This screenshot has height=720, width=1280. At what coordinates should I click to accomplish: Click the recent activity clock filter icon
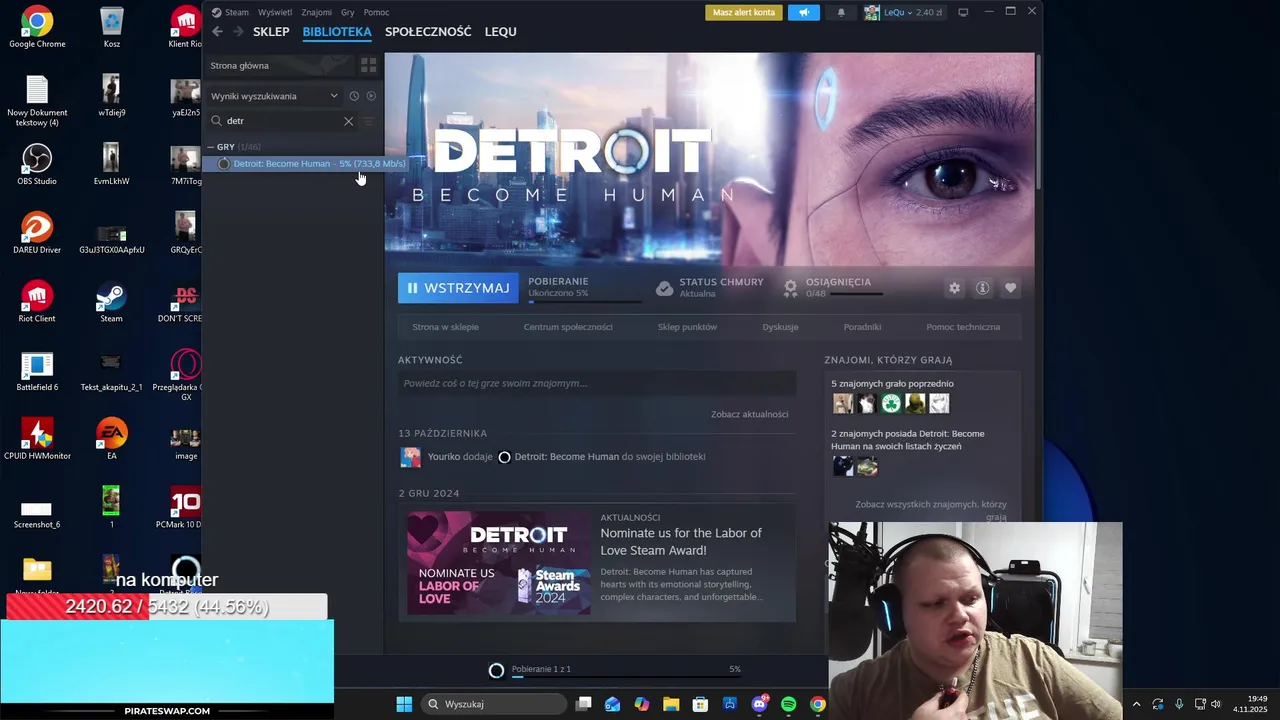[354, 96]
